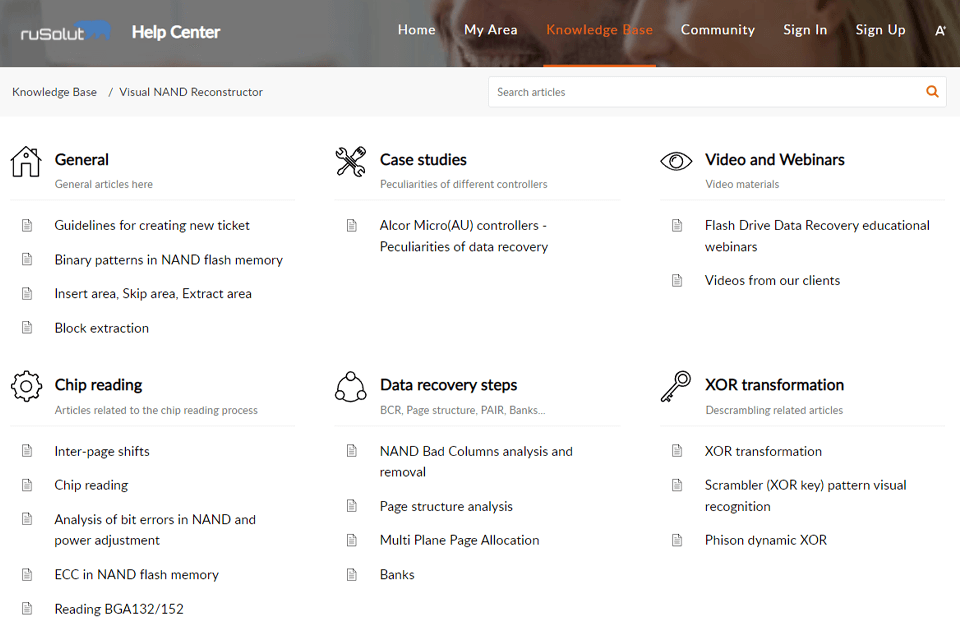Open Reading BGA132/152 article

tap(119, 609)
